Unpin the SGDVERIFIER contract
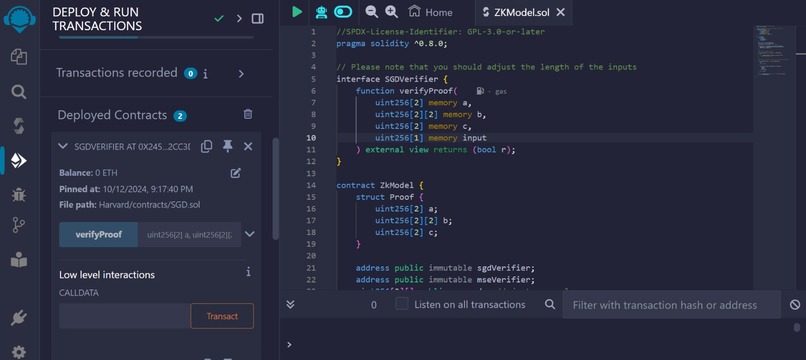Screen dimensions: 806x360 pyautogui.click(x=228, y=147)
